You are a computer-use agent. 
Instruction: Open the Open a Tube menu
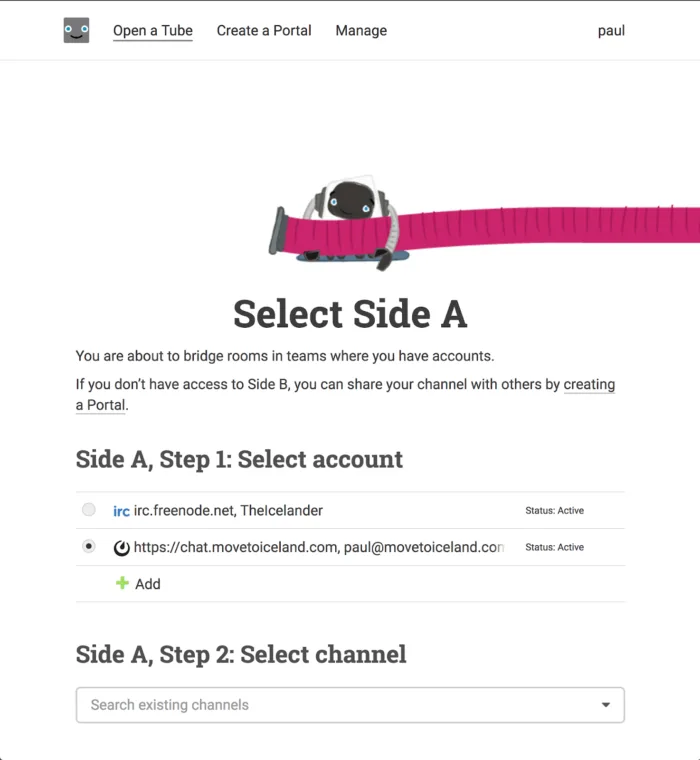153,31
